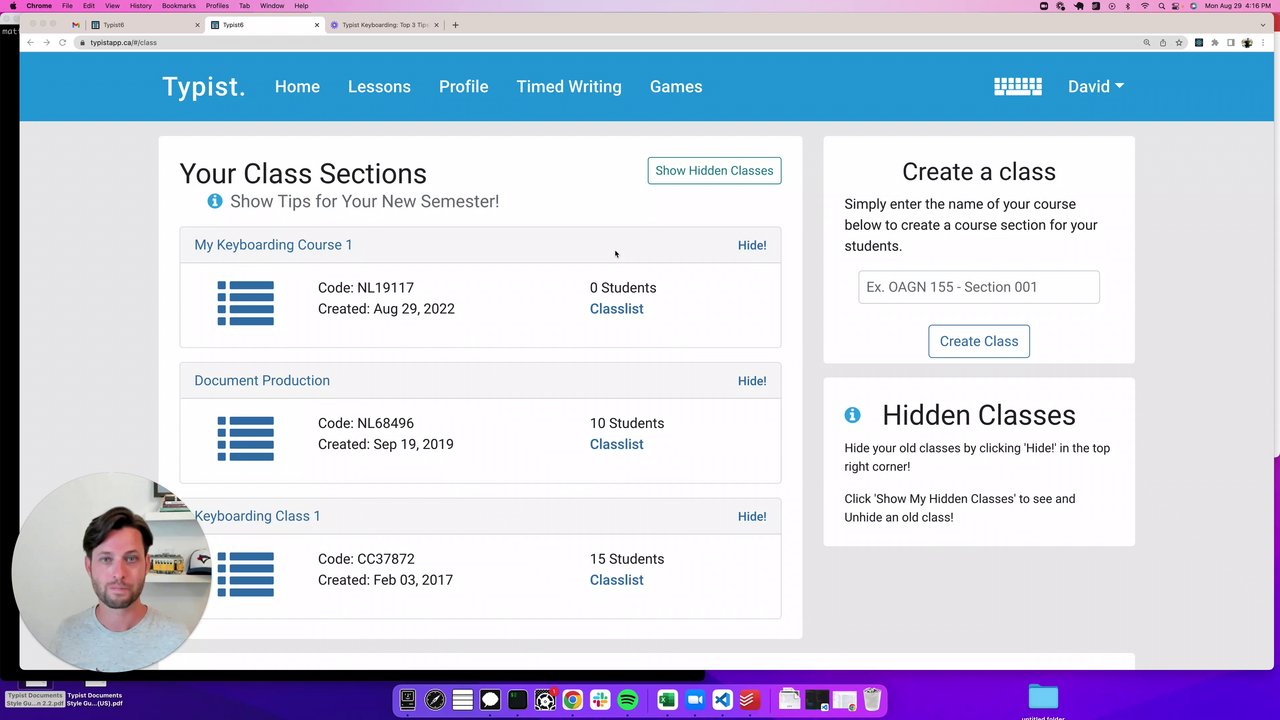Image resolution: width=1280 pixels, height=720 pixels.
Task: Open Classlist for My Keyboarding Course 1
Action: click(x=617, y=309)
